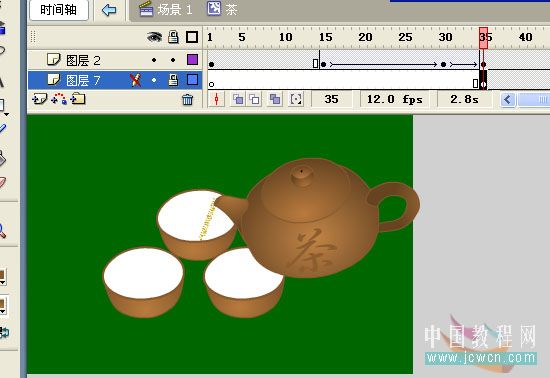Toggle lock dot for 图层 2
This screenshot has width=550, height=378.
click(173, 60)
